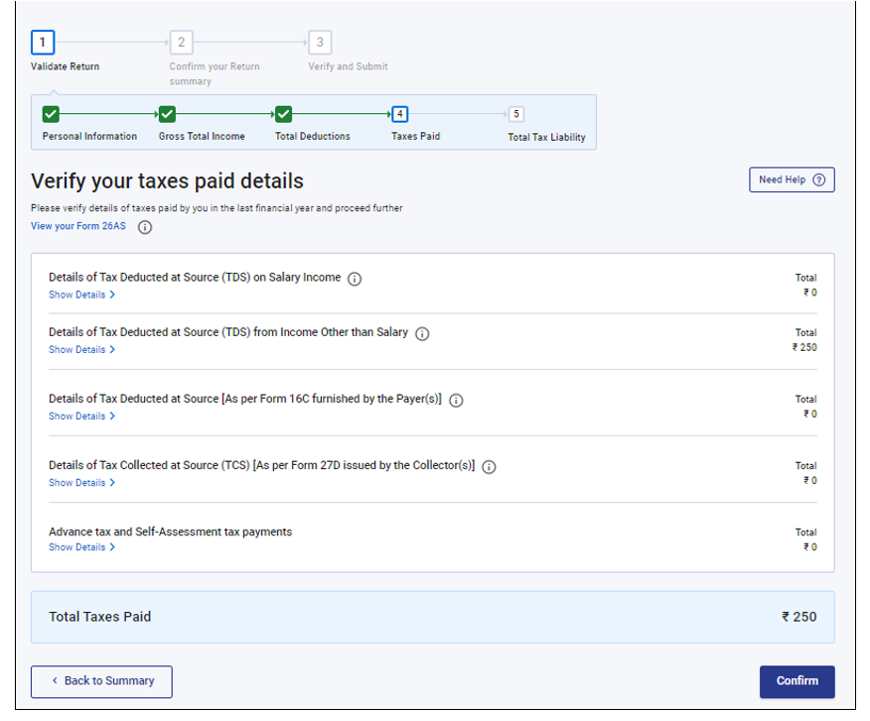This screenshot has height=721, width=870.
Task: Click the green checkmark for Gross Total Income
Action: [x=168, y=114]
